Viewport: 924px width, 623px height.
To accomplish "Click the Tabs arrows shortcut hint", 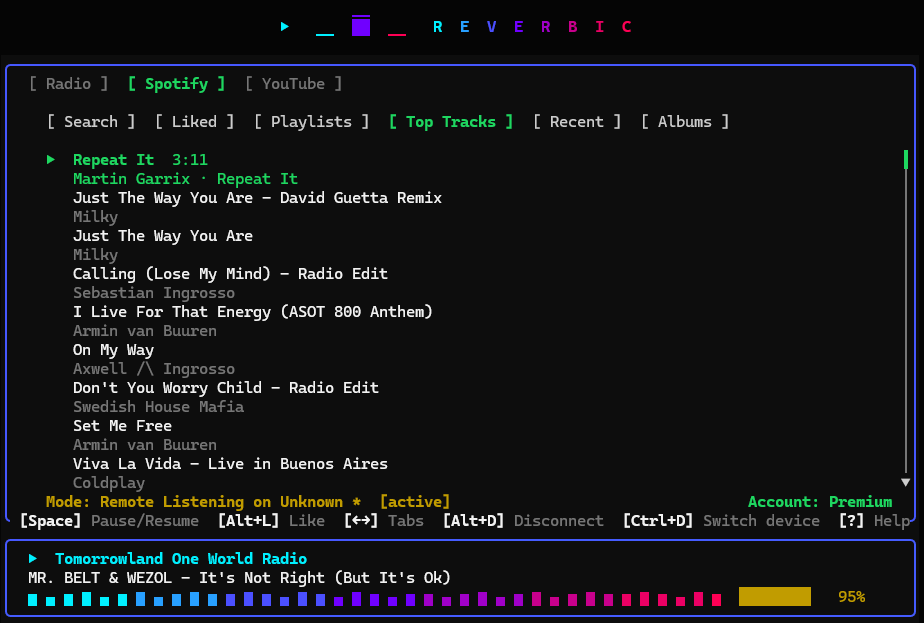I will [x=384, y=521].
